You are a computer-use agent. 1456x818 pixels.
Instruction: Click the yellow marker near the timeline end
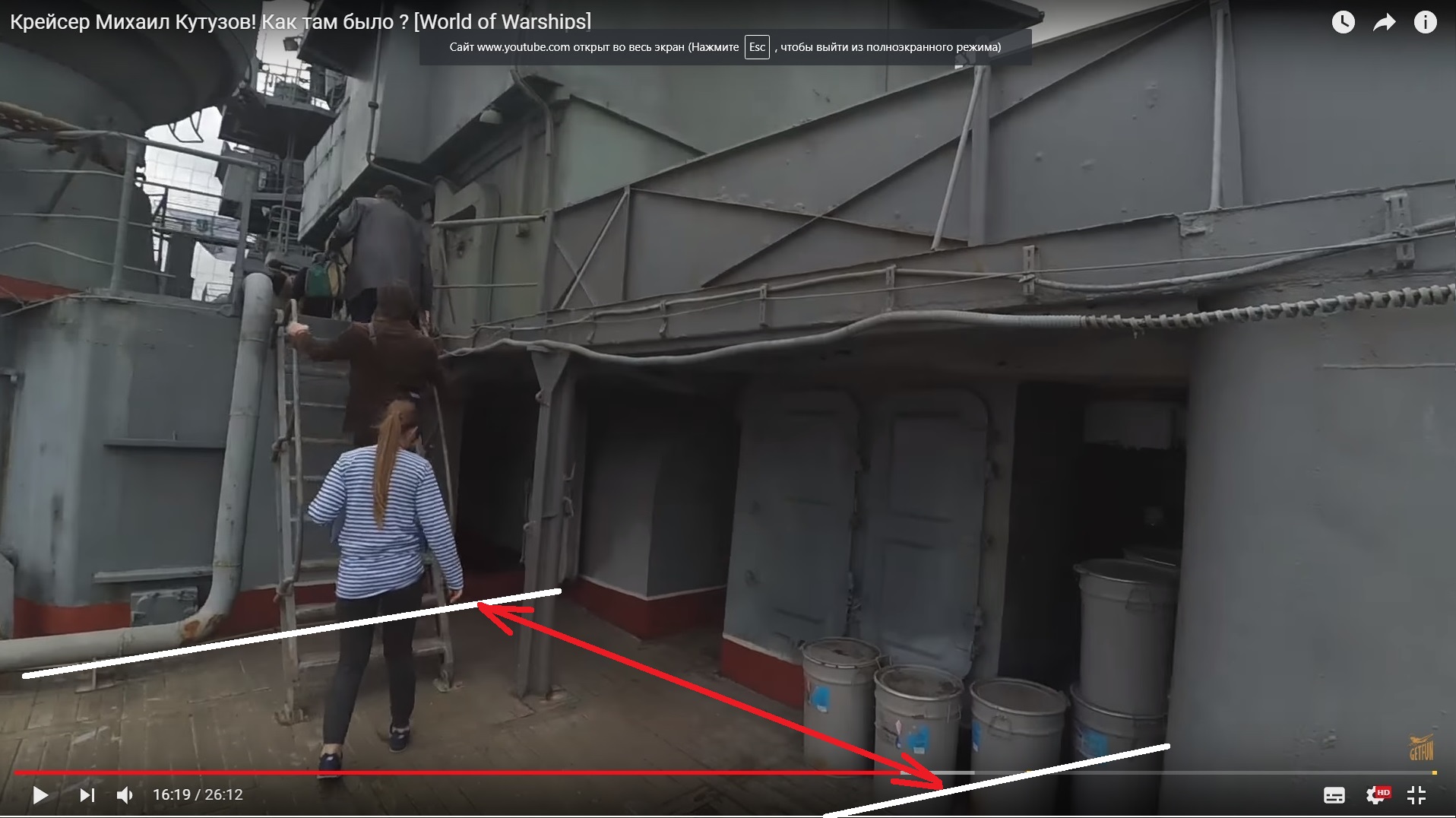[1434, 773]
